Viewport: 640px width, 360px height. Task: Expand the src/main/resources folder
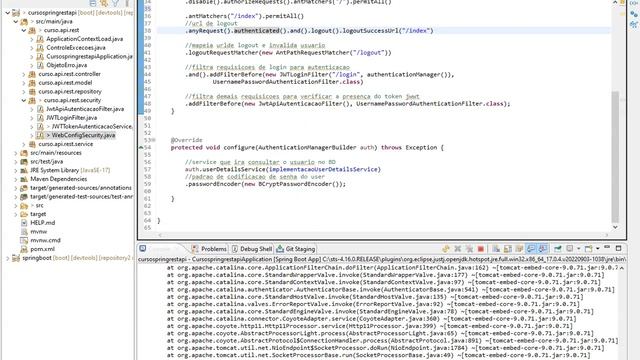click(x=16, y=153)
